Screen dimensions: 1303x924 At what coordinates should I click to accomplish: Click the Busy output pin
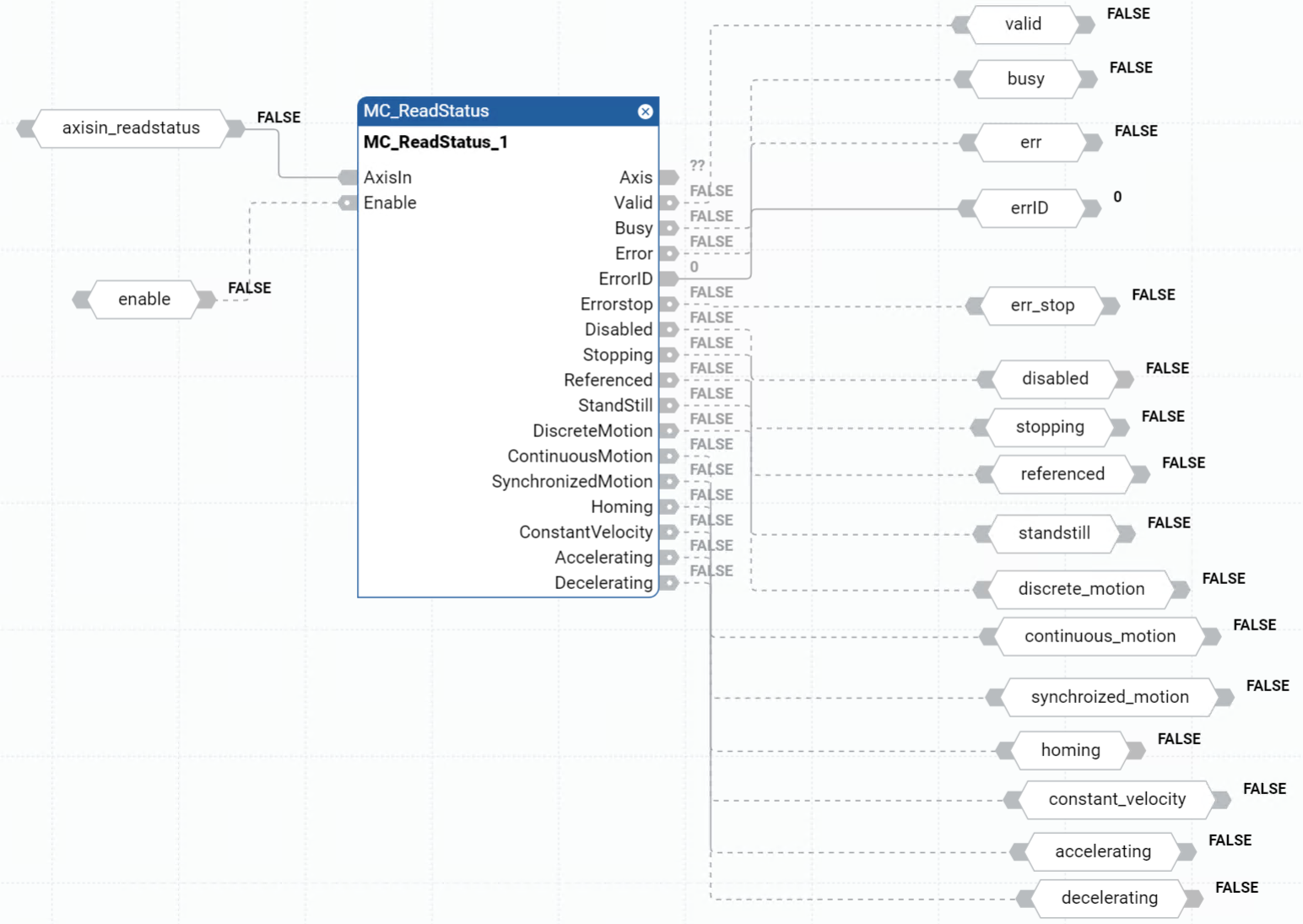click(668, 228)
